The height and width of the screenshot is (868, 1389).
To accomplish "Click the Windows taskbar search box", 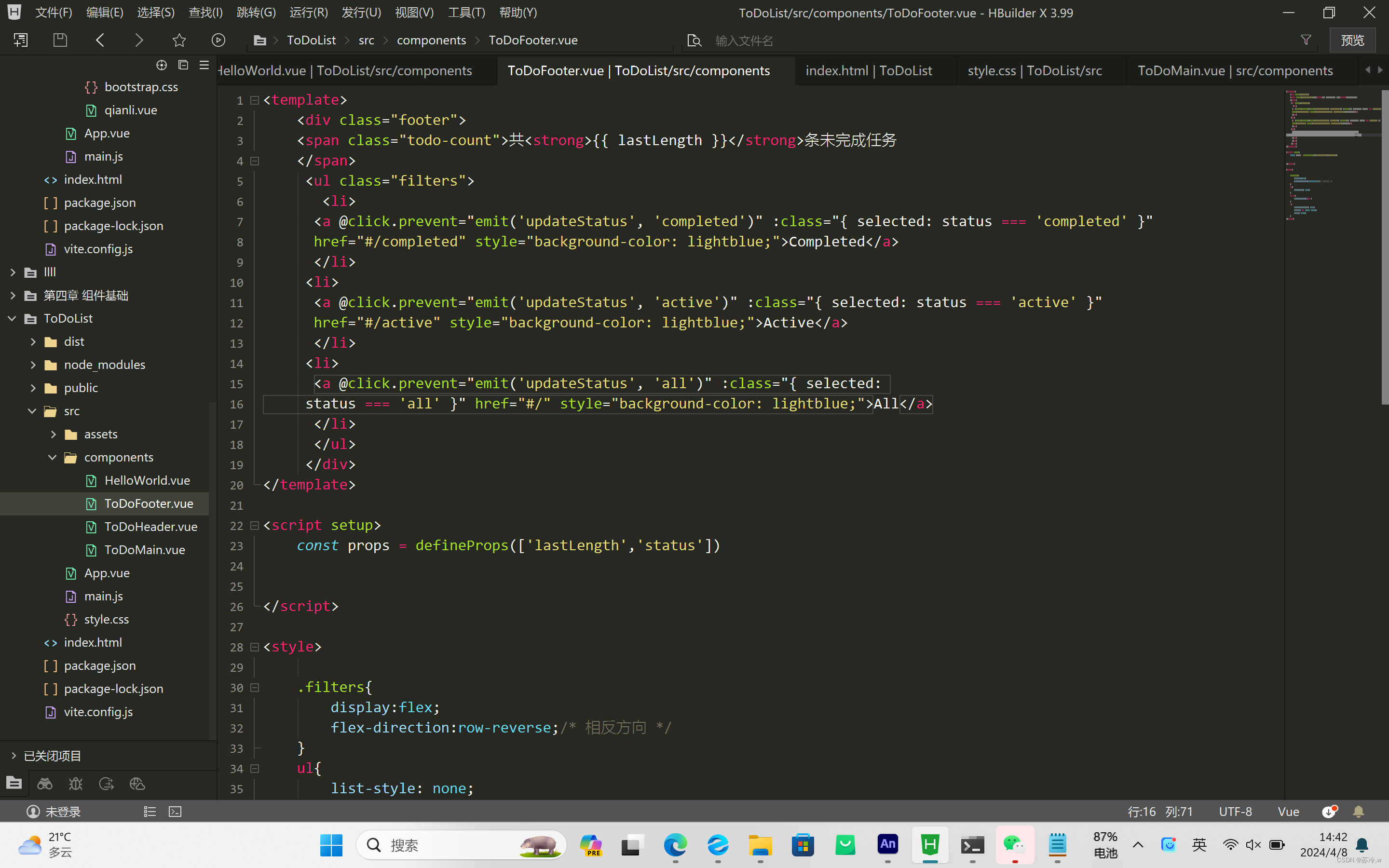I will point(461,845).
